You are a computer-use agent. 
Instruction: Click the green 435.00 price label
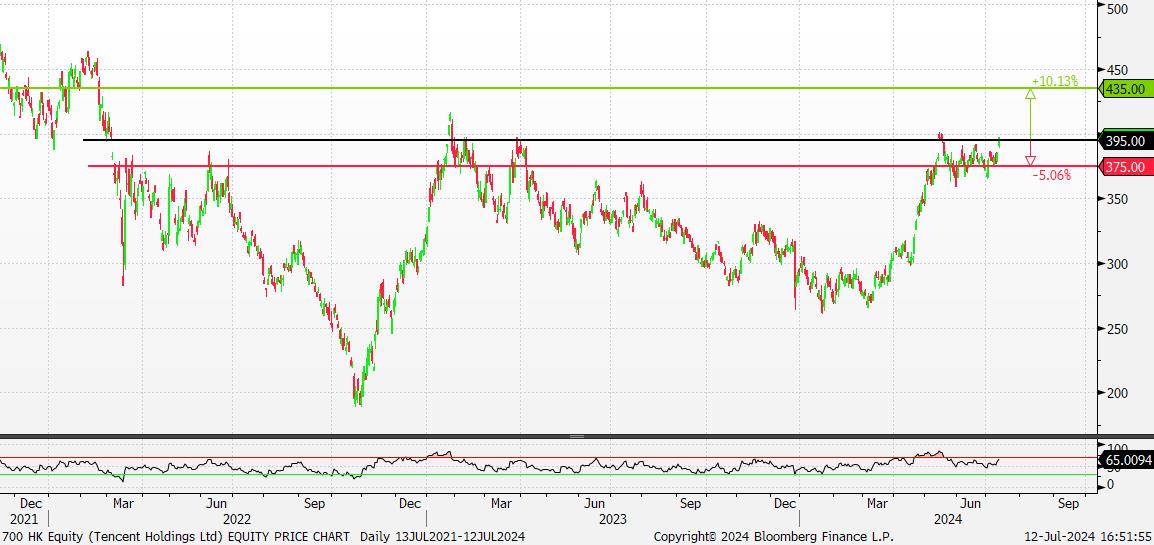[x=1125, y=89]
